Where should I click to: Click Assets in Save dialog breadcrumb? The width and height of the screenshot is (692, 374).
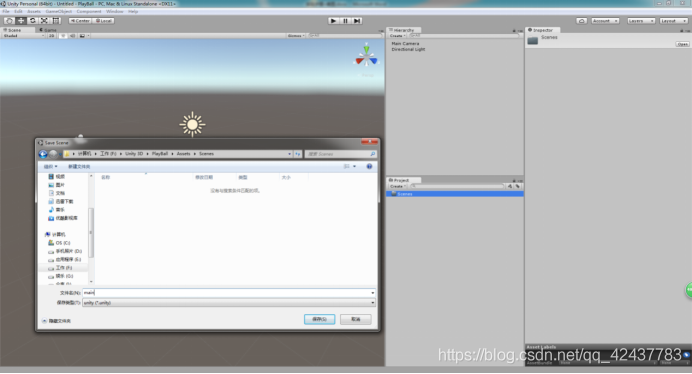[184, 154]
